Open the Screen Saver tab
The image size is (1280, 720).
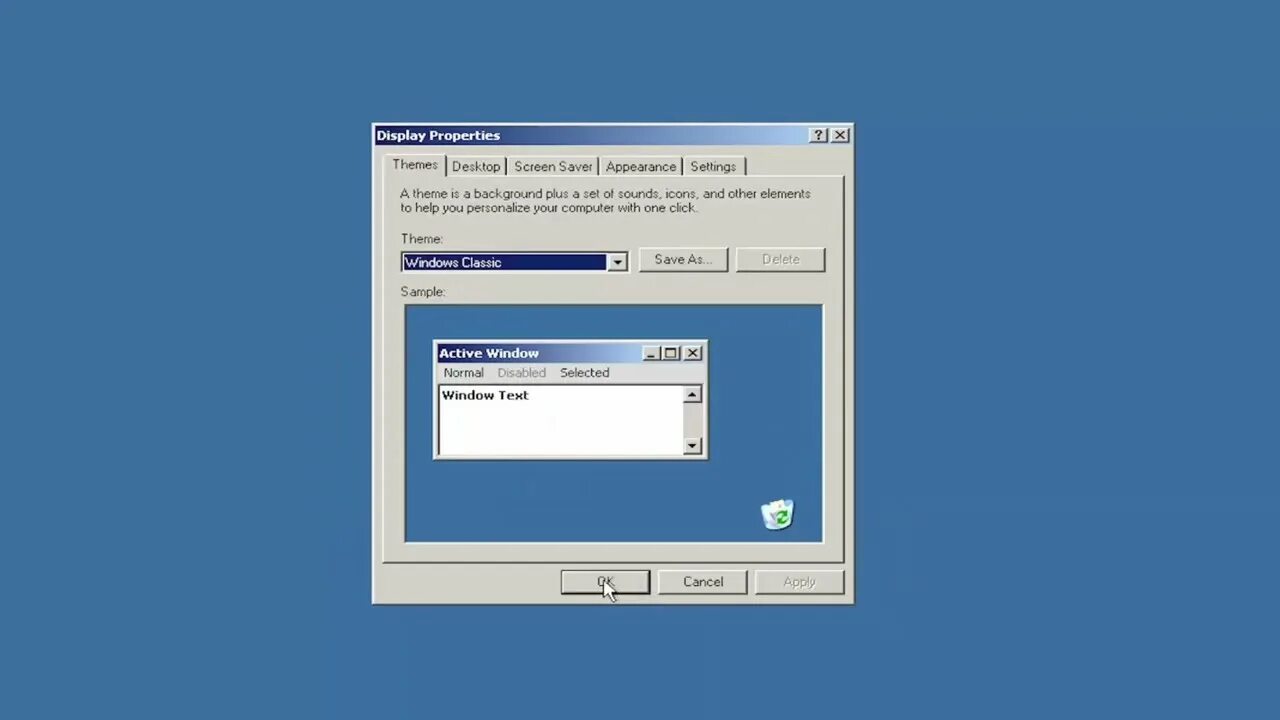pos(553,167)
